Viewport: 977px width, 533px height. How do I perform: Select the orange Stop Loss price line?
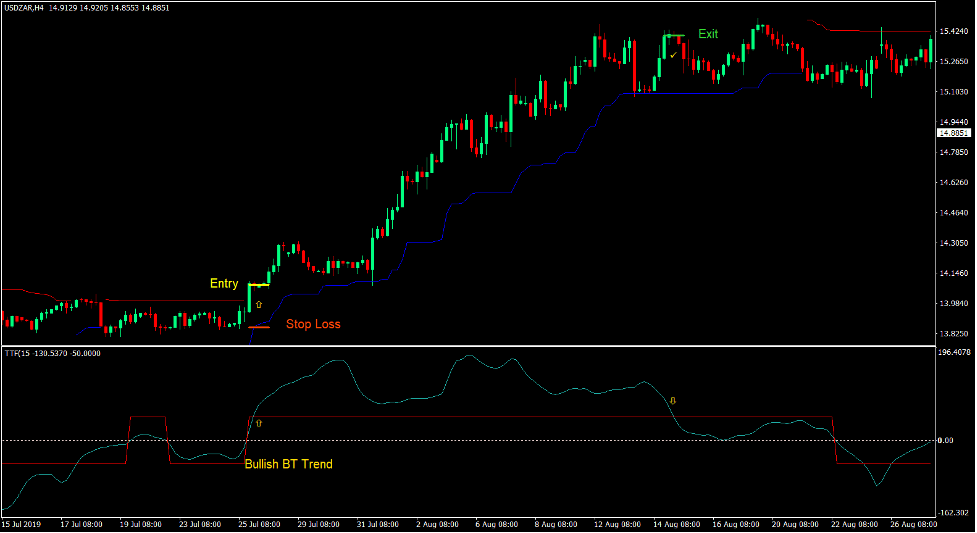(x=259, y=327)
